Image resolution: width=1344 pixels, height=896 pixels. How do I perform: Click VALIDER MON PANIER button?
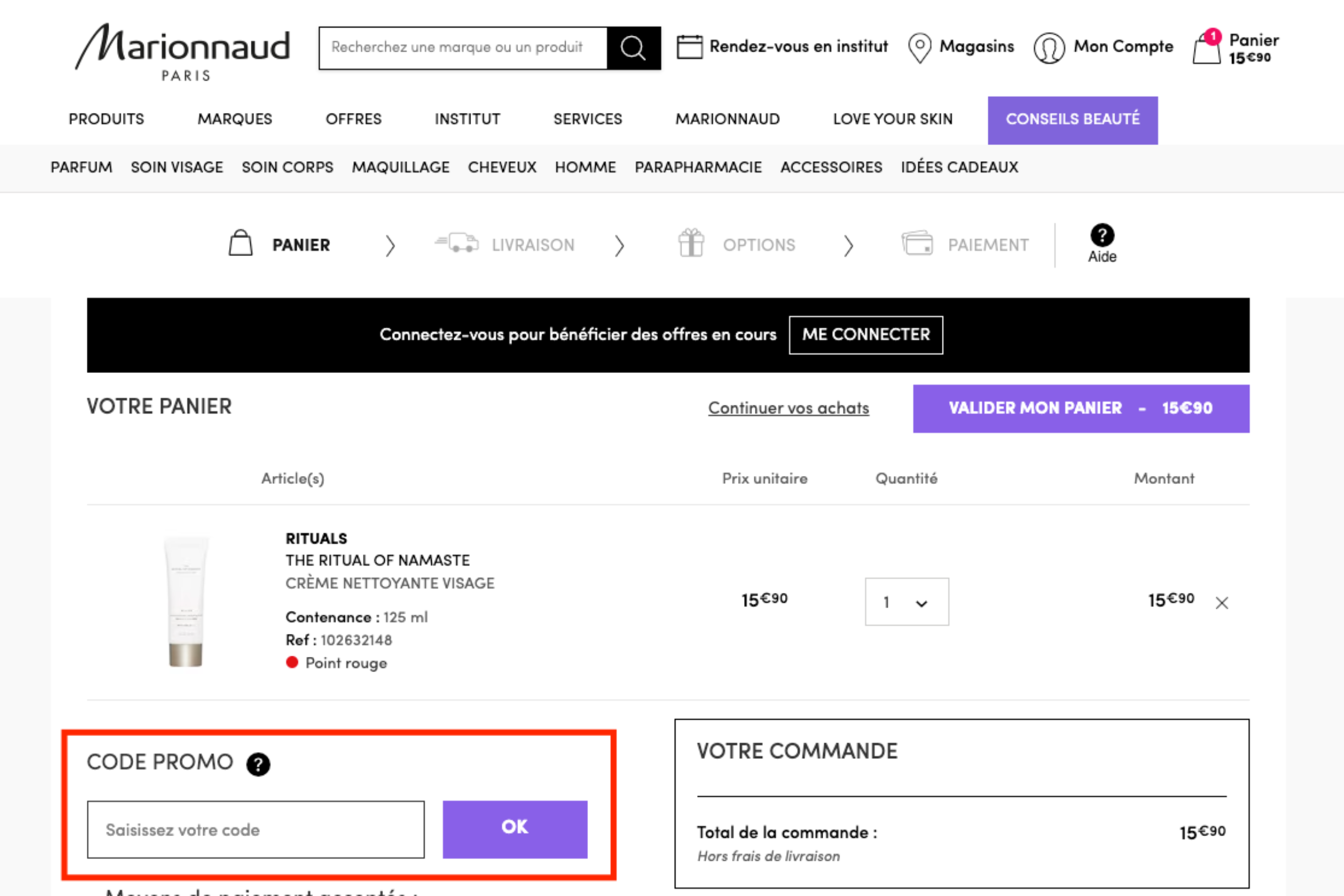(x=1081, y=409)
